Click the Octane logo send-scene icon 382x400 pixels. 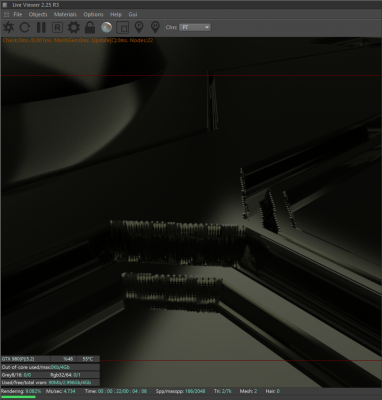pyautogui.click(x=8, y=27)
